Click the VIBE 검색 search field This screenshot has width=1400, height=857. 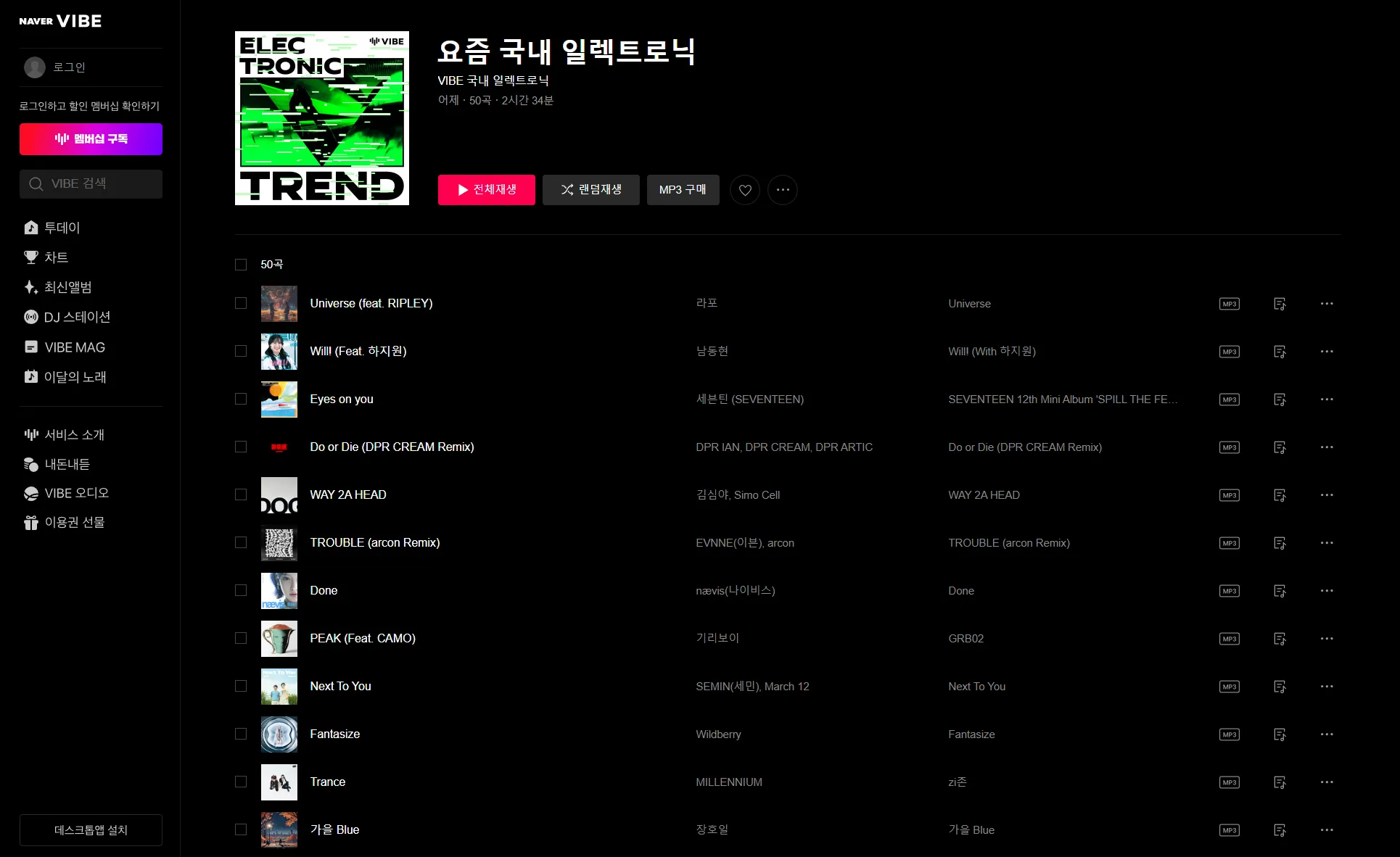click(x=91, y=184)
